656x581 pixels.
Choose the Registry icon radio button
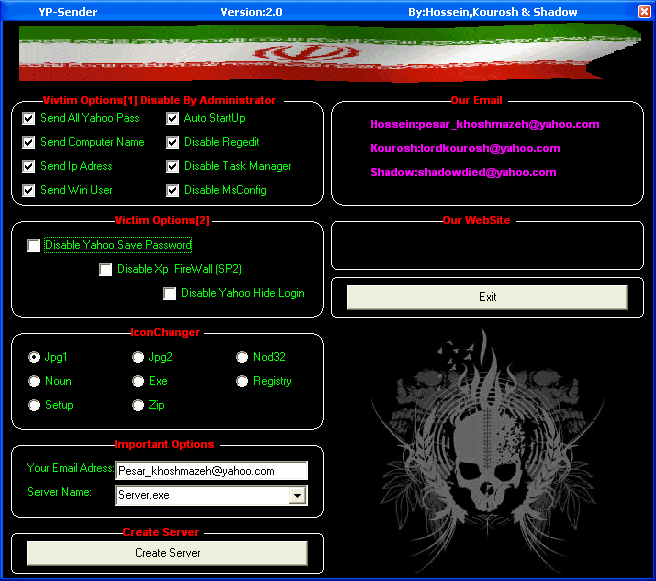(243, 381)
